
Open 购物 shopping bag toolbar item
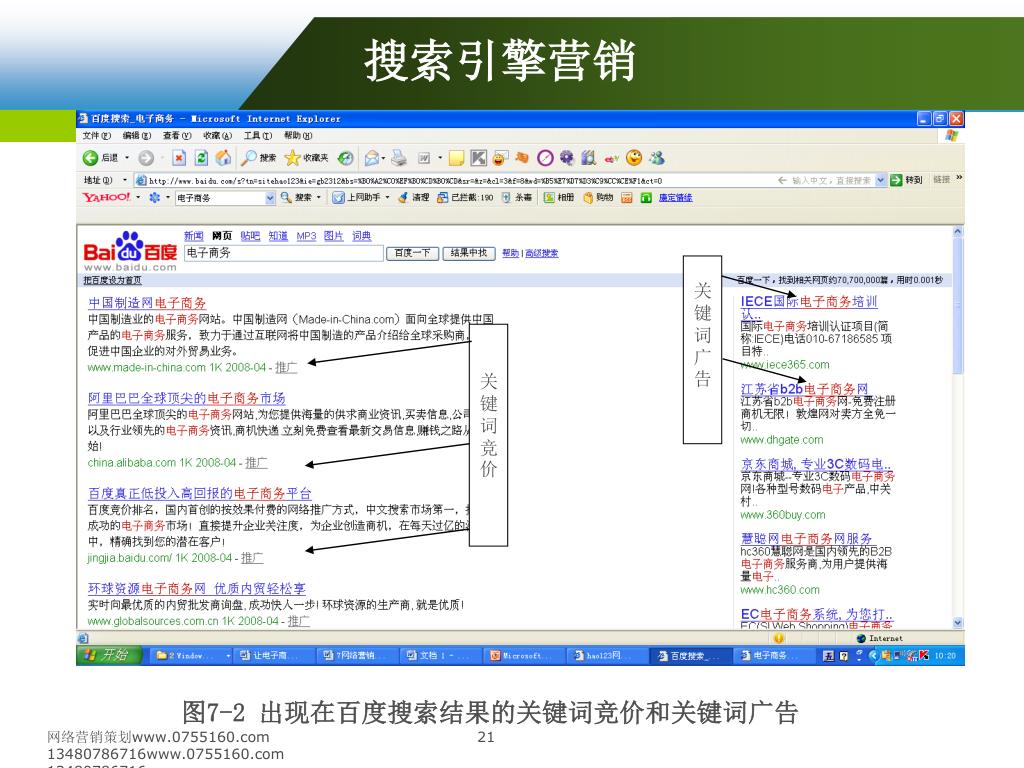coord(598,197)
